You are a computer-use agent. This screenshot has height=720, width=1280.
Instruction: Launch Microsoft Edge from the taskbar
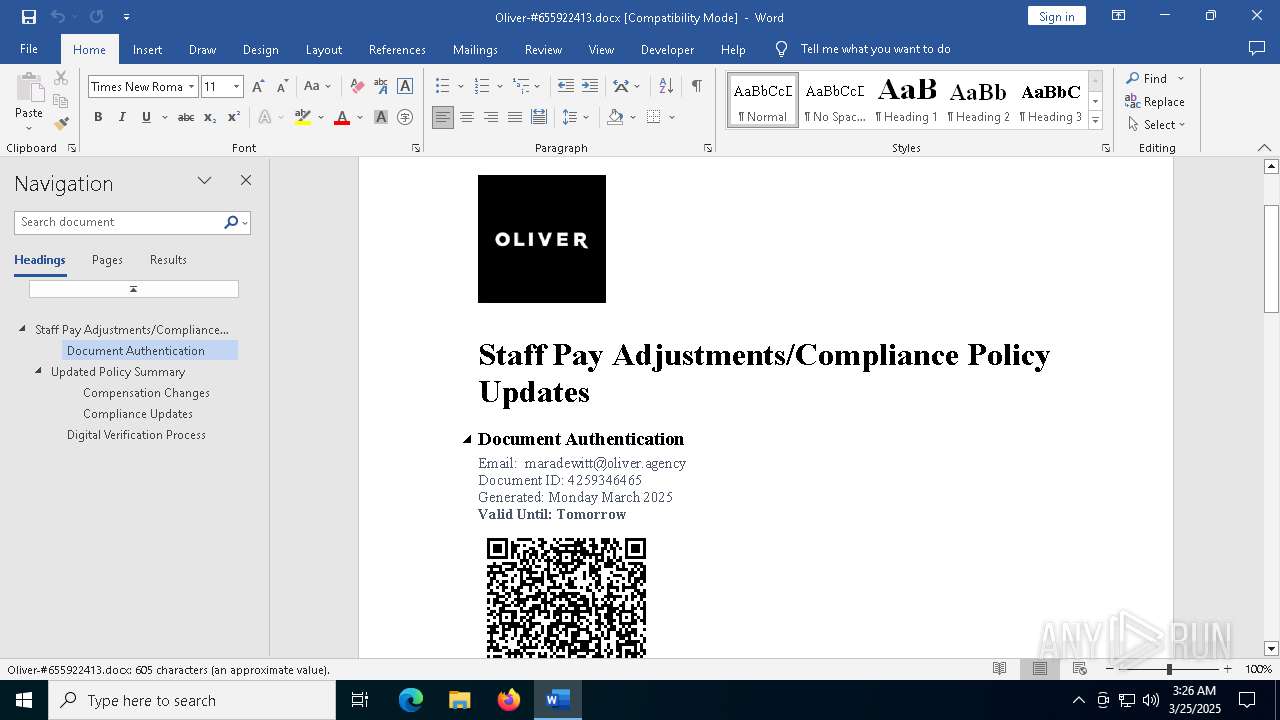click(x=411, y=700)
